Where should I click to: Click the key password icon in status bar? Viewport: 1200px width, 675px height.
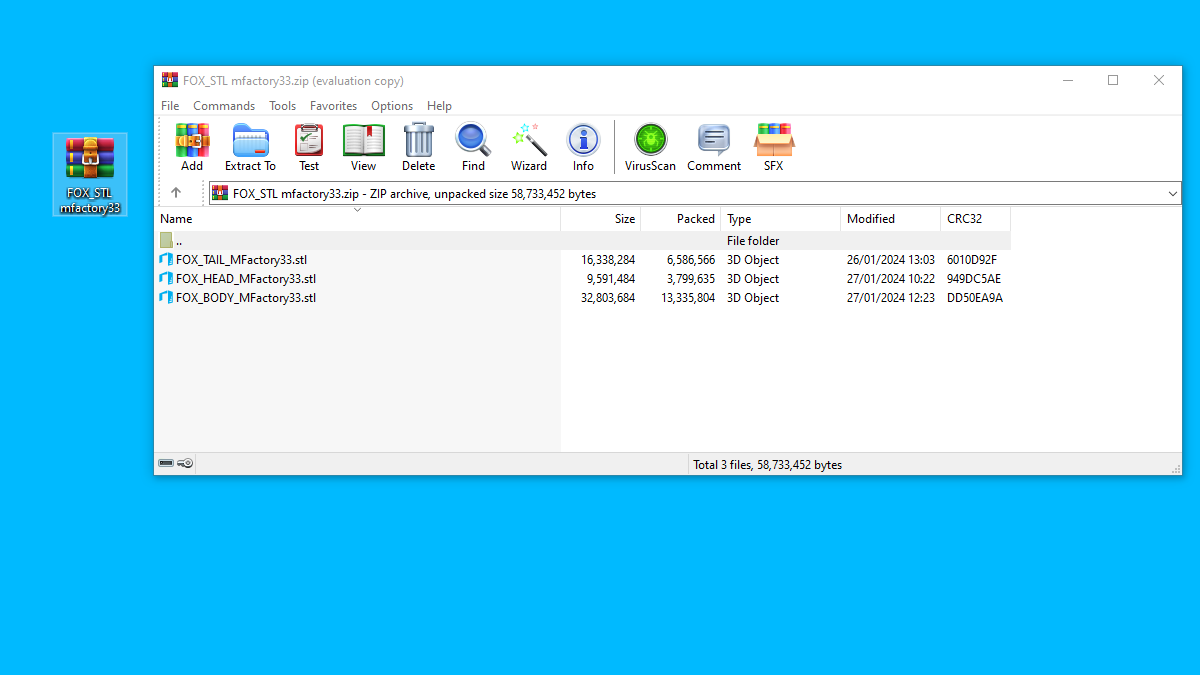(185, 464)
